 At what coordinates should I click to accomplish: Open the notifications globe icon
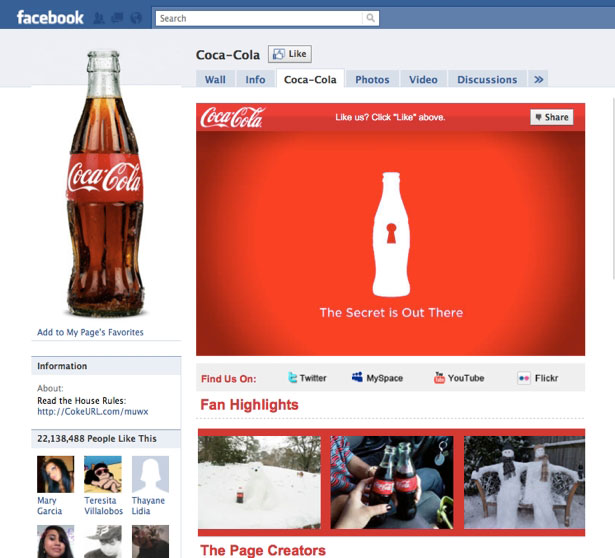point(136,18)
